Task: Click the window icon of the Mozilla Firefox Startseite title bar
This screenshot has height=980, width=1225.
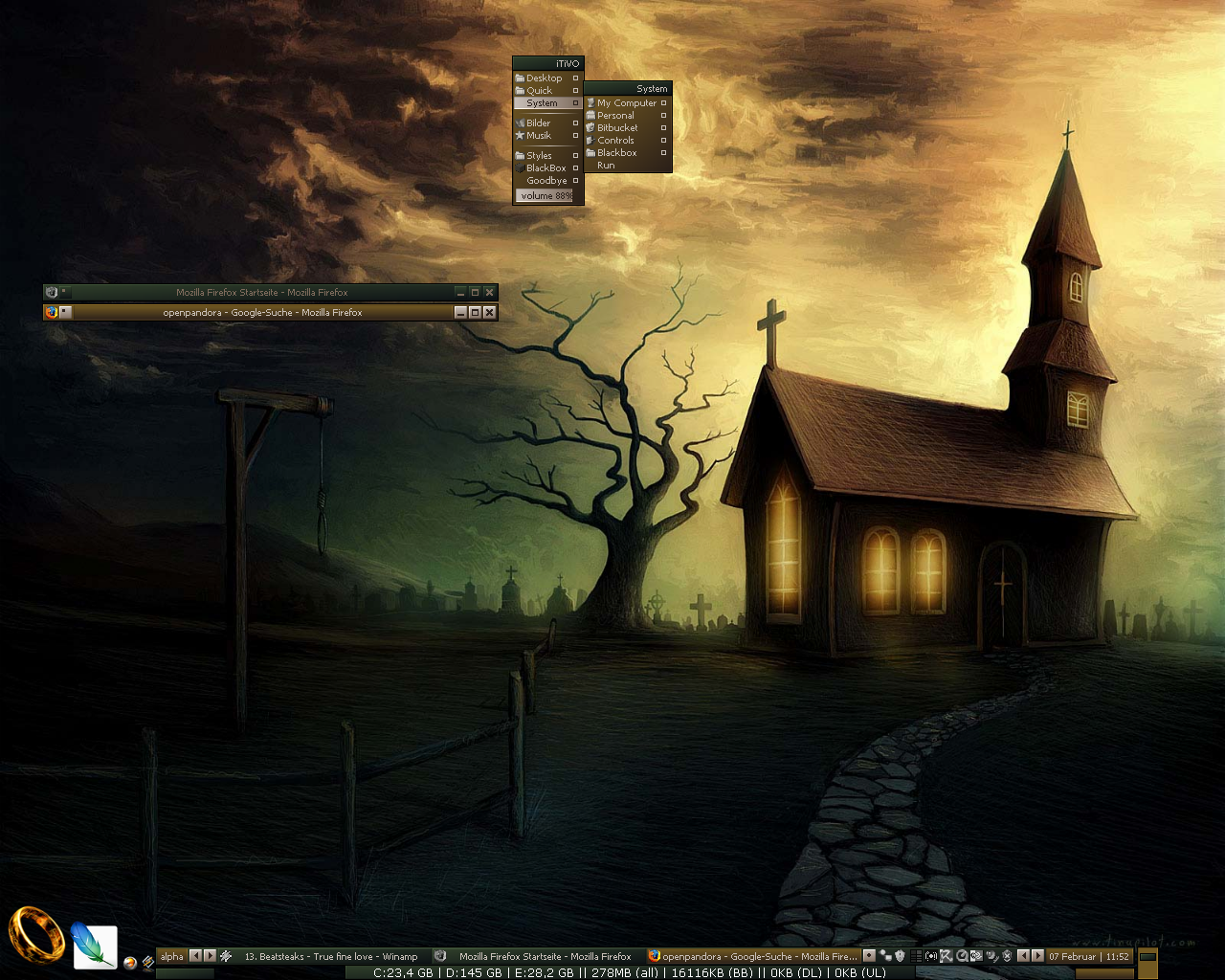Action: point(51,292)
